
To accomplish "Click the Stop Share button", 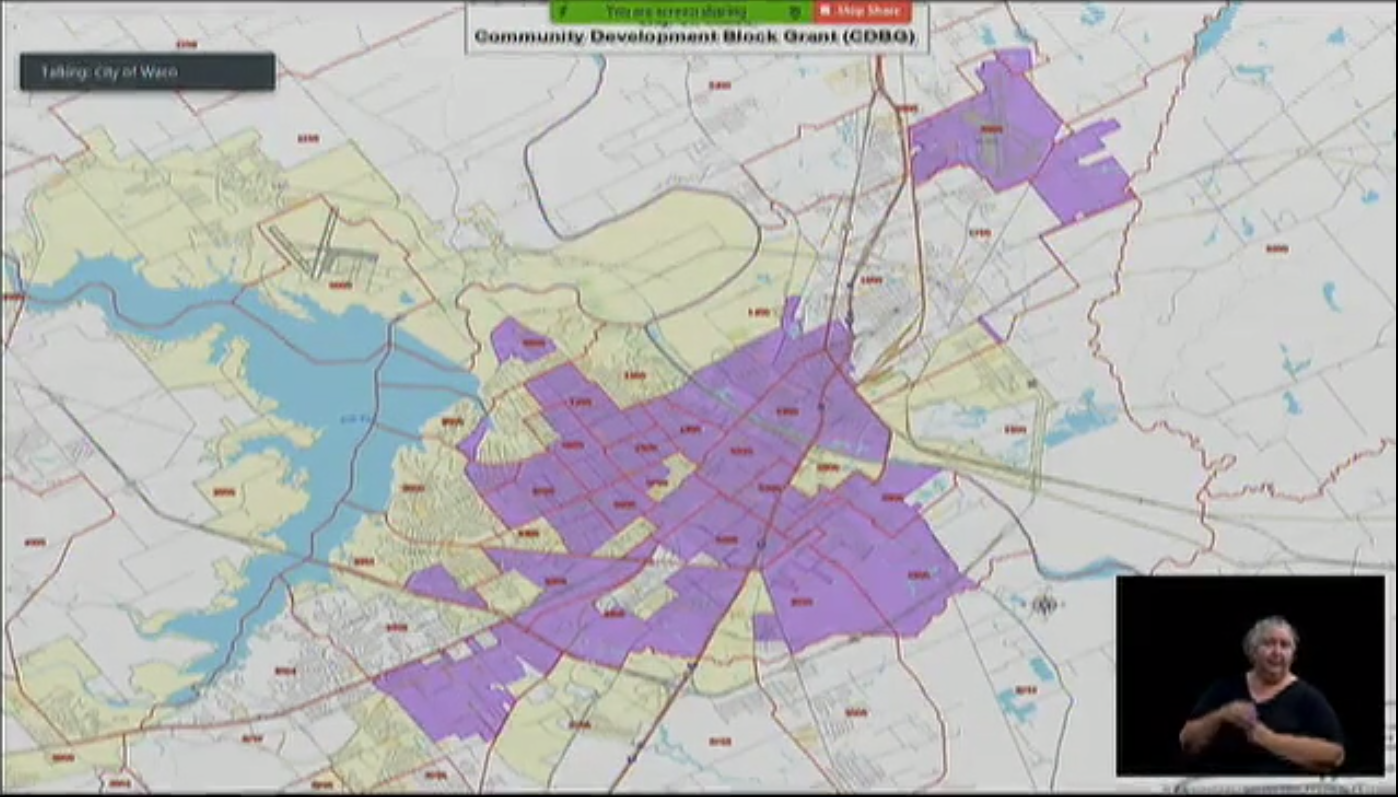I will 858,12.
